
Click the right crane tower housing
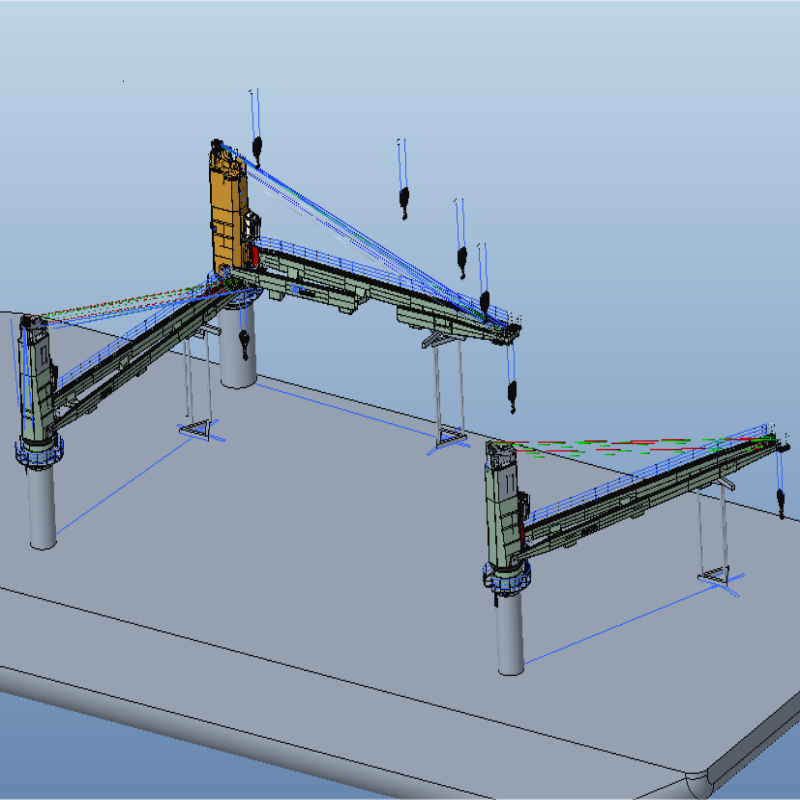(503, 500)
